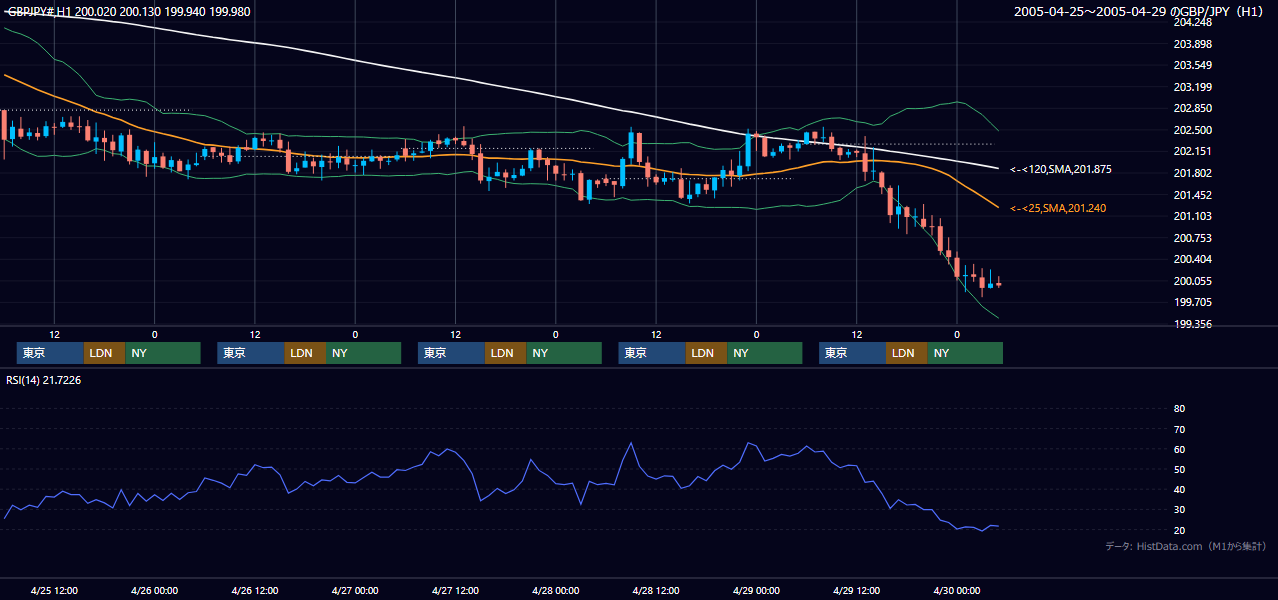Select the 4/26 12:00 time axis label
1278x600 pixels.
click(x=254, y=590)
